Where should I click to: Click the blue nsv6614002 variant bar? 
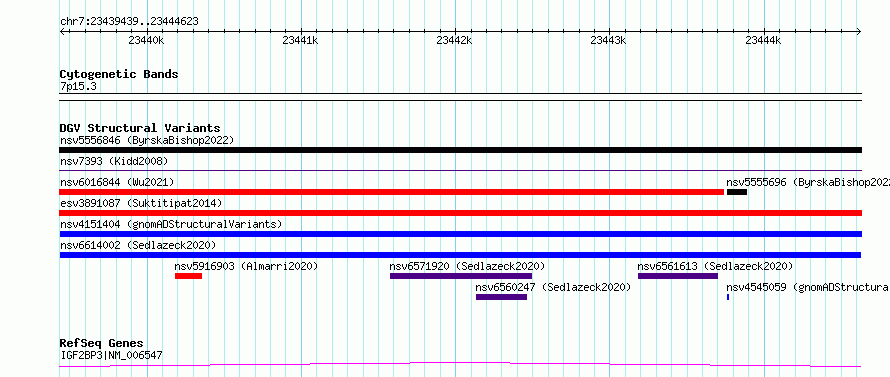(460, 255)
